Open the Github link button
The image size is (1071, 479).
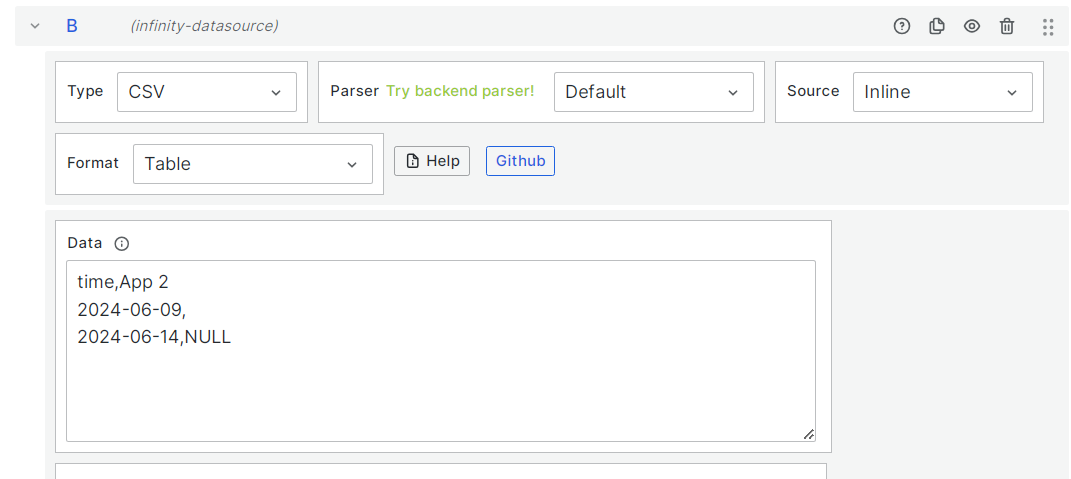520,161
